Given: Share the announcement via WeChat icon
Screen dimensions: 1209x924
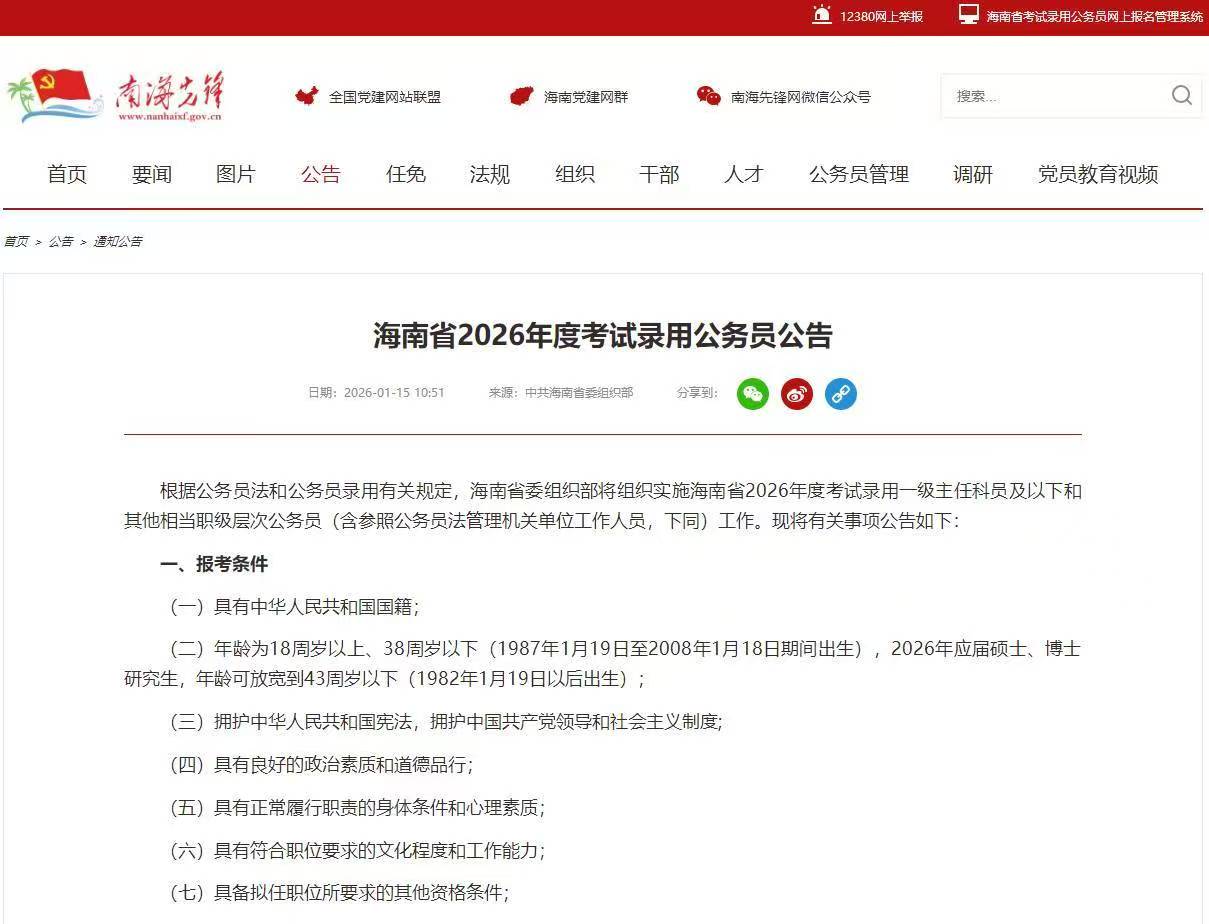Looking at the screenshot, I should point(753,394).
